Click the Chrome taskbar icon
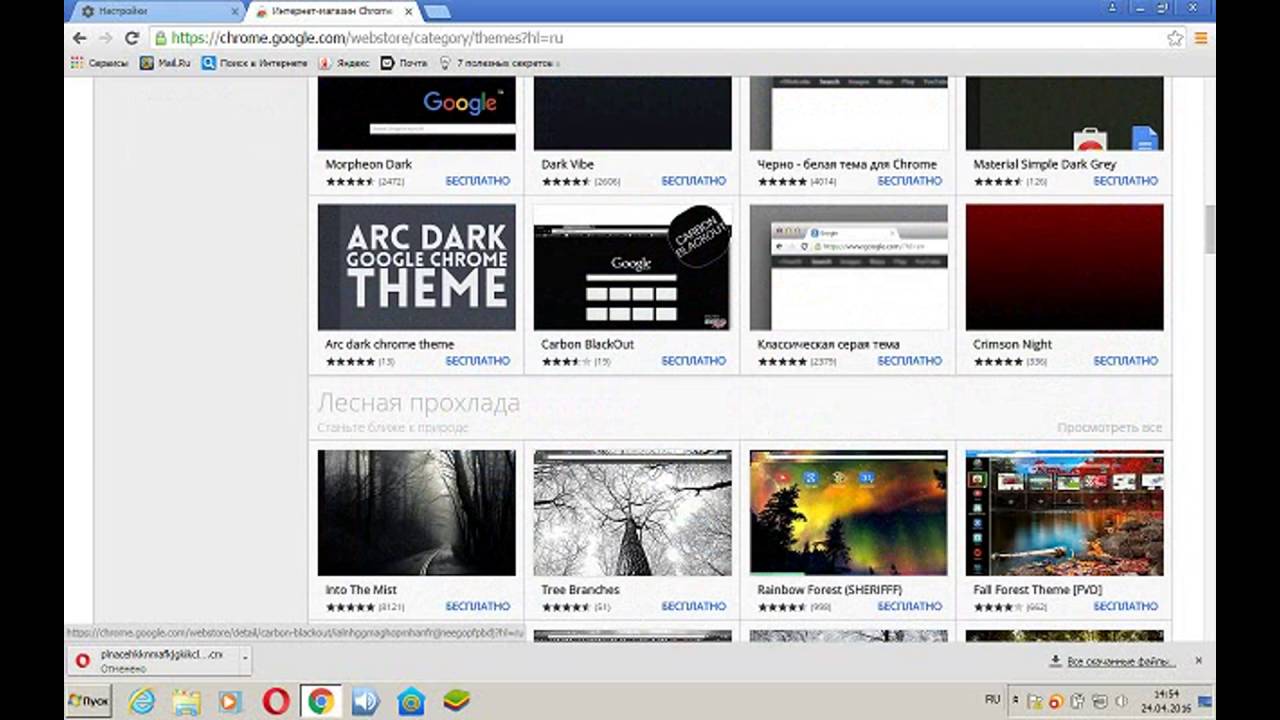 (x=321, y=701)
